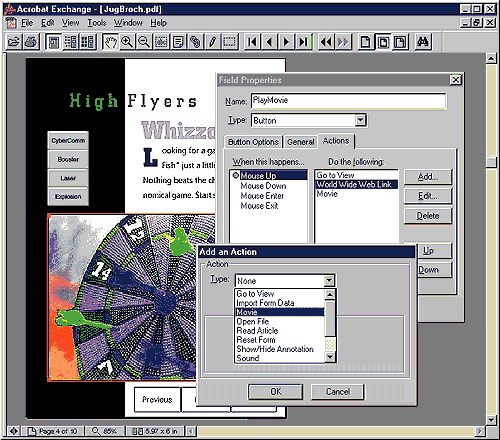
Task: Open the View menu
Action: point(71,23)
